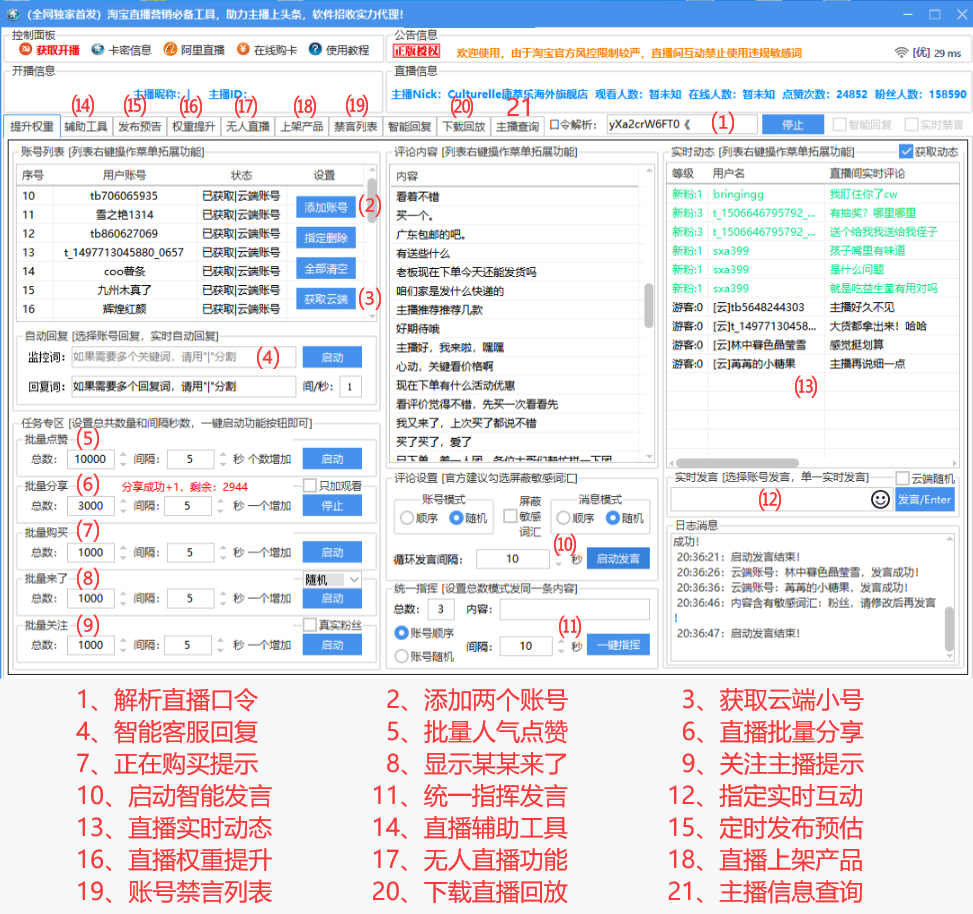Enable the 只加观看 checkbox
The height and width of the screenshot is (914, 973).
(309, 485)
